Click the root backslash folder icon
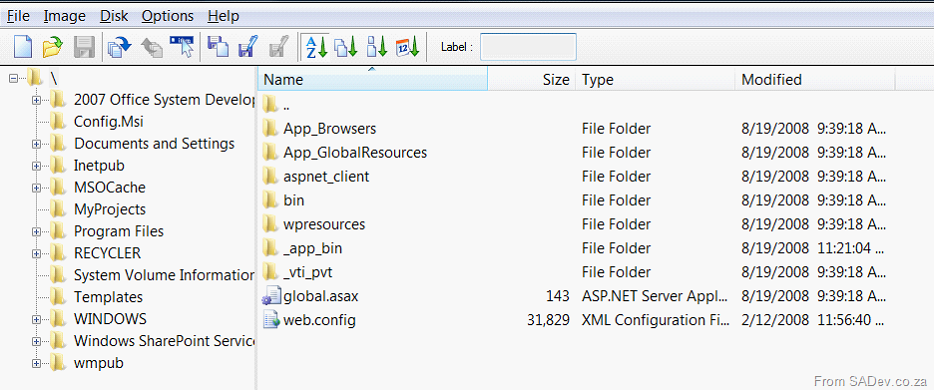 pos(36,77)
